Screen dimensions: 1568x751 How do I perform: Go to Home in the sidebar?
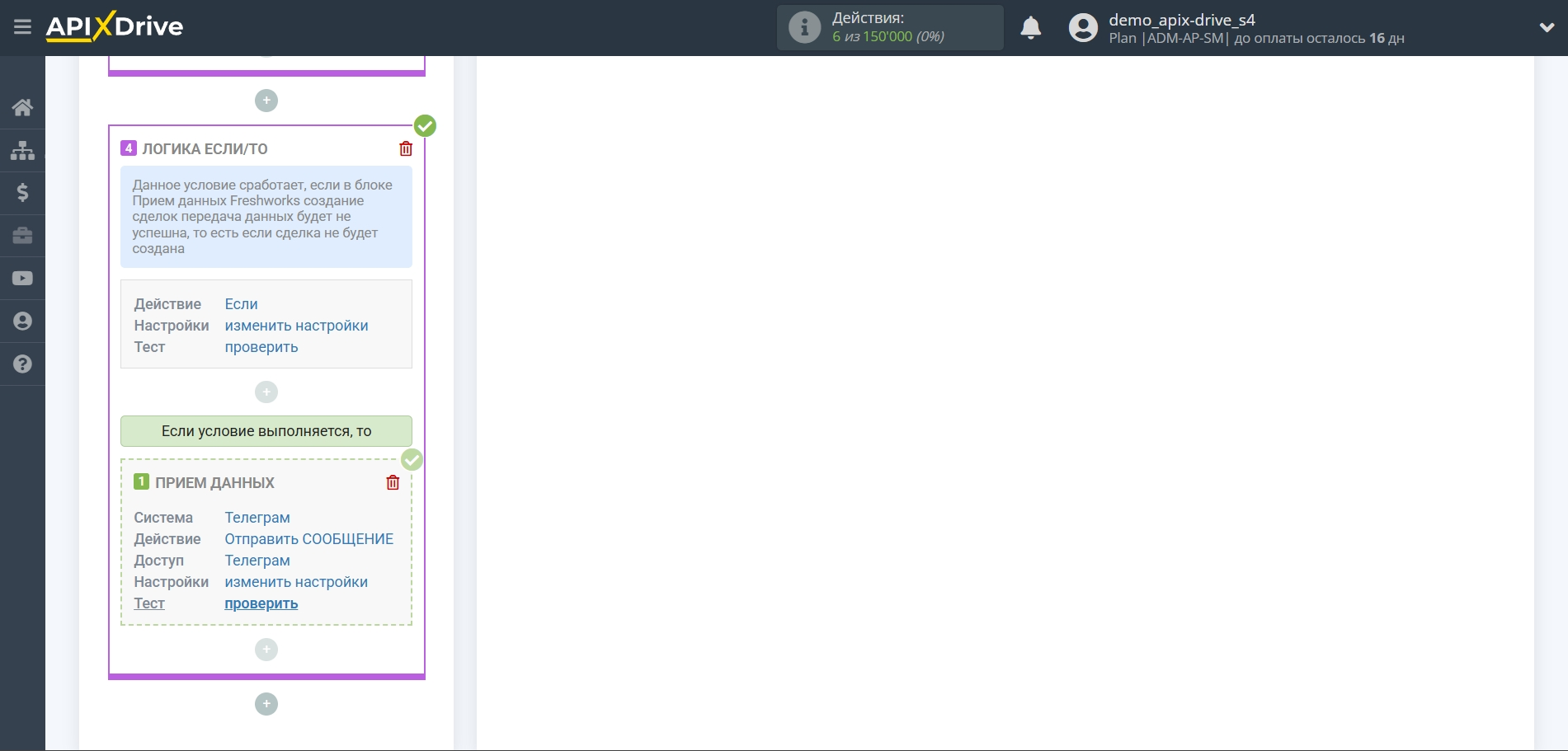point(22,107)
